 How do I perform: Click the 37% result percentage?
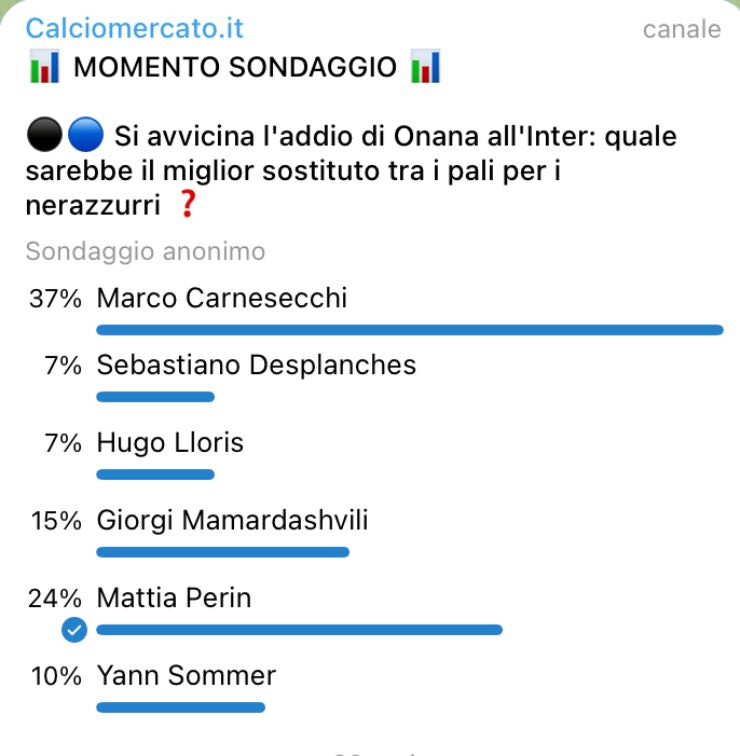(55, 298)
